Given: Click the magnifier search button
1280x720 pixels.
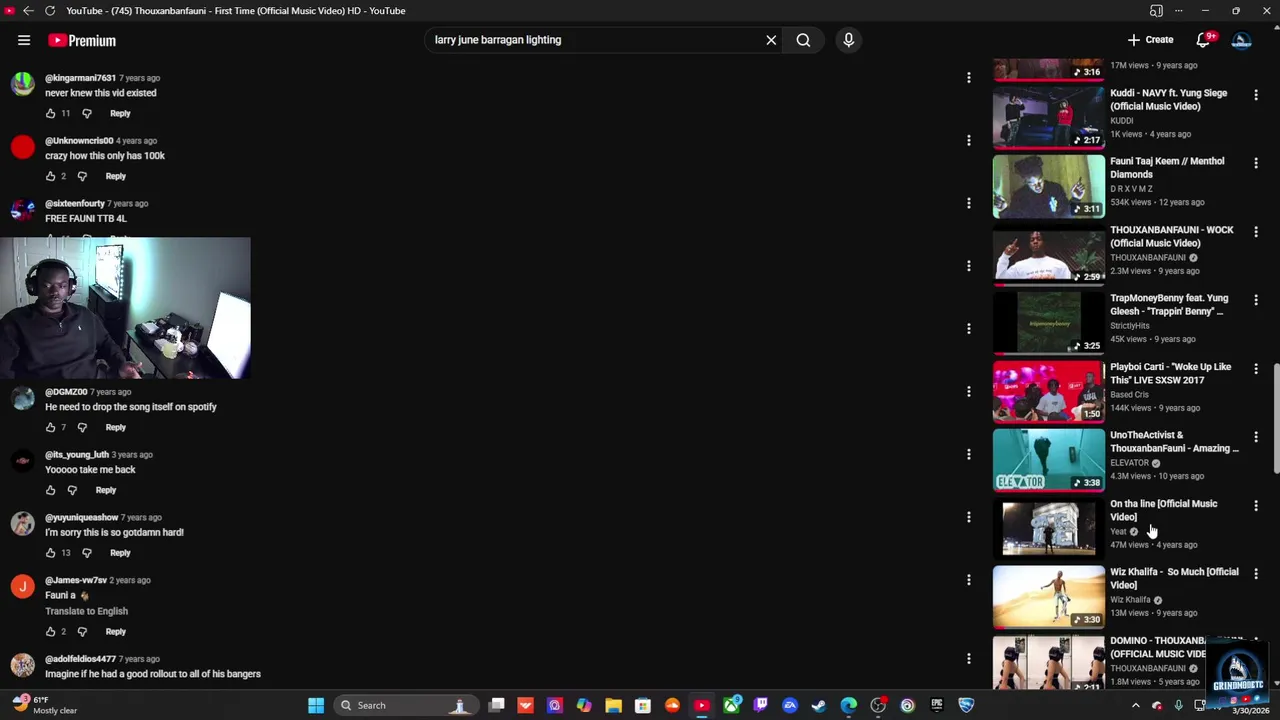Looking at the screenshot, I should (803, 40).
